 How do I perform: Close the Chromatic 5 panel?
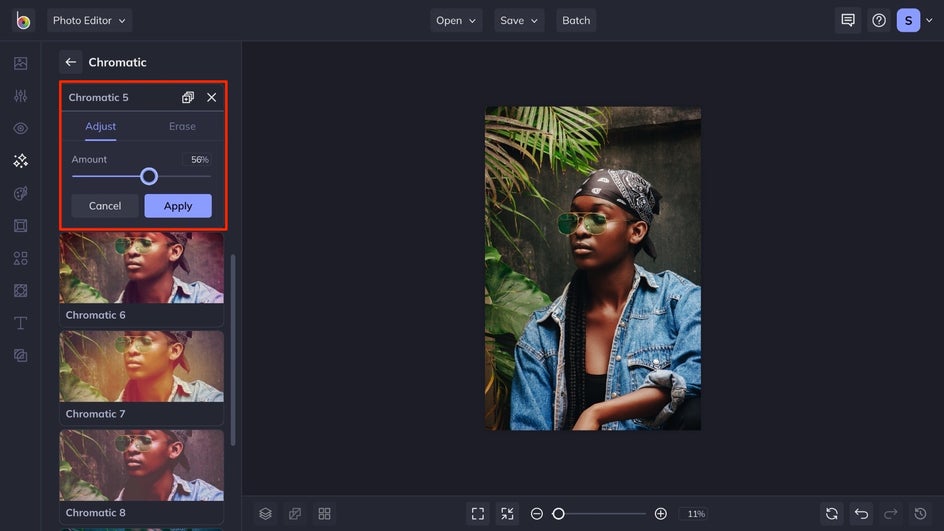point(211,98)
